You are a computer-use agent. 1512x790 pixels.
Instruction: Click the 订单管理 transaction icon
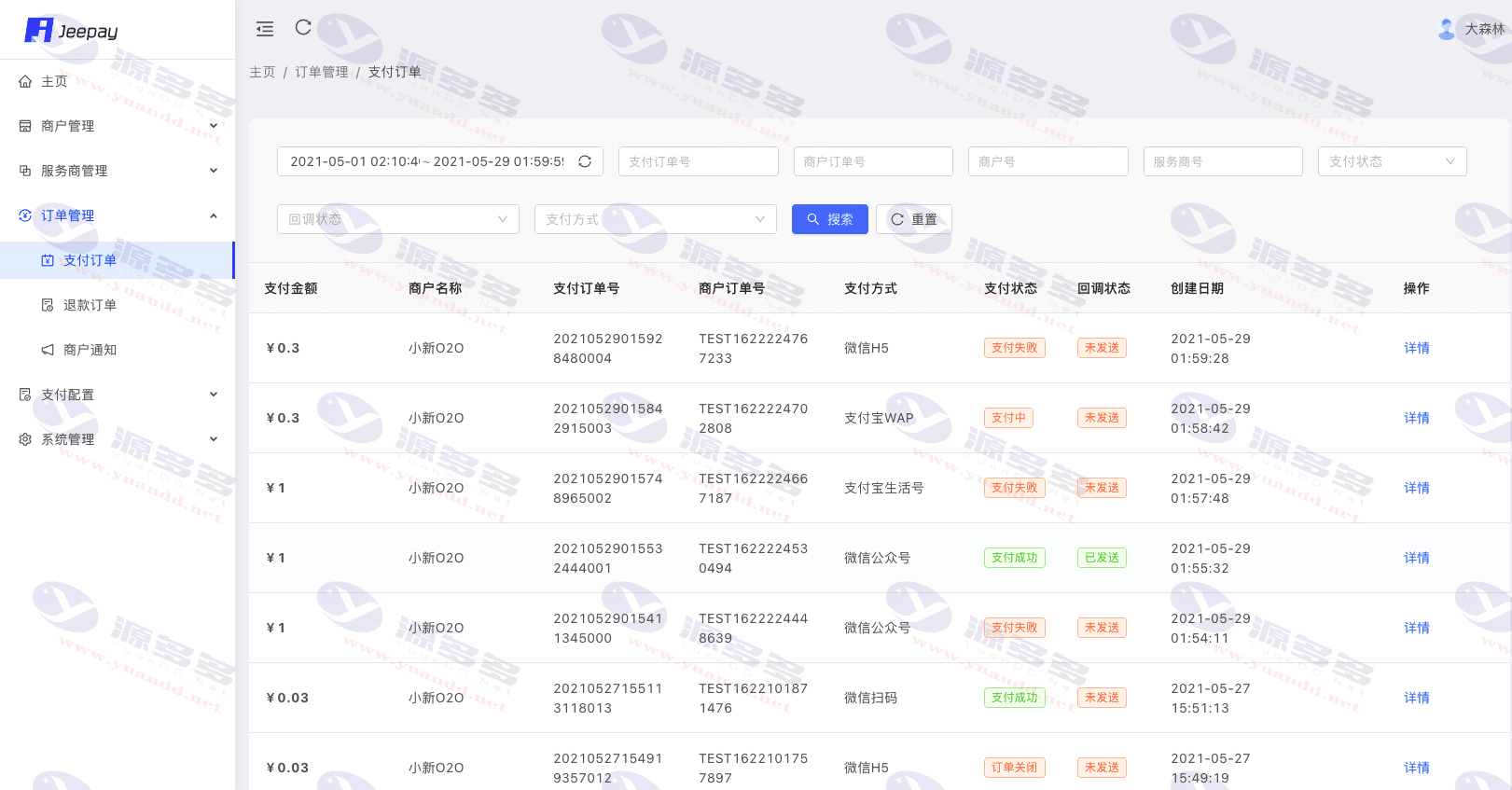tap(25, 215)
